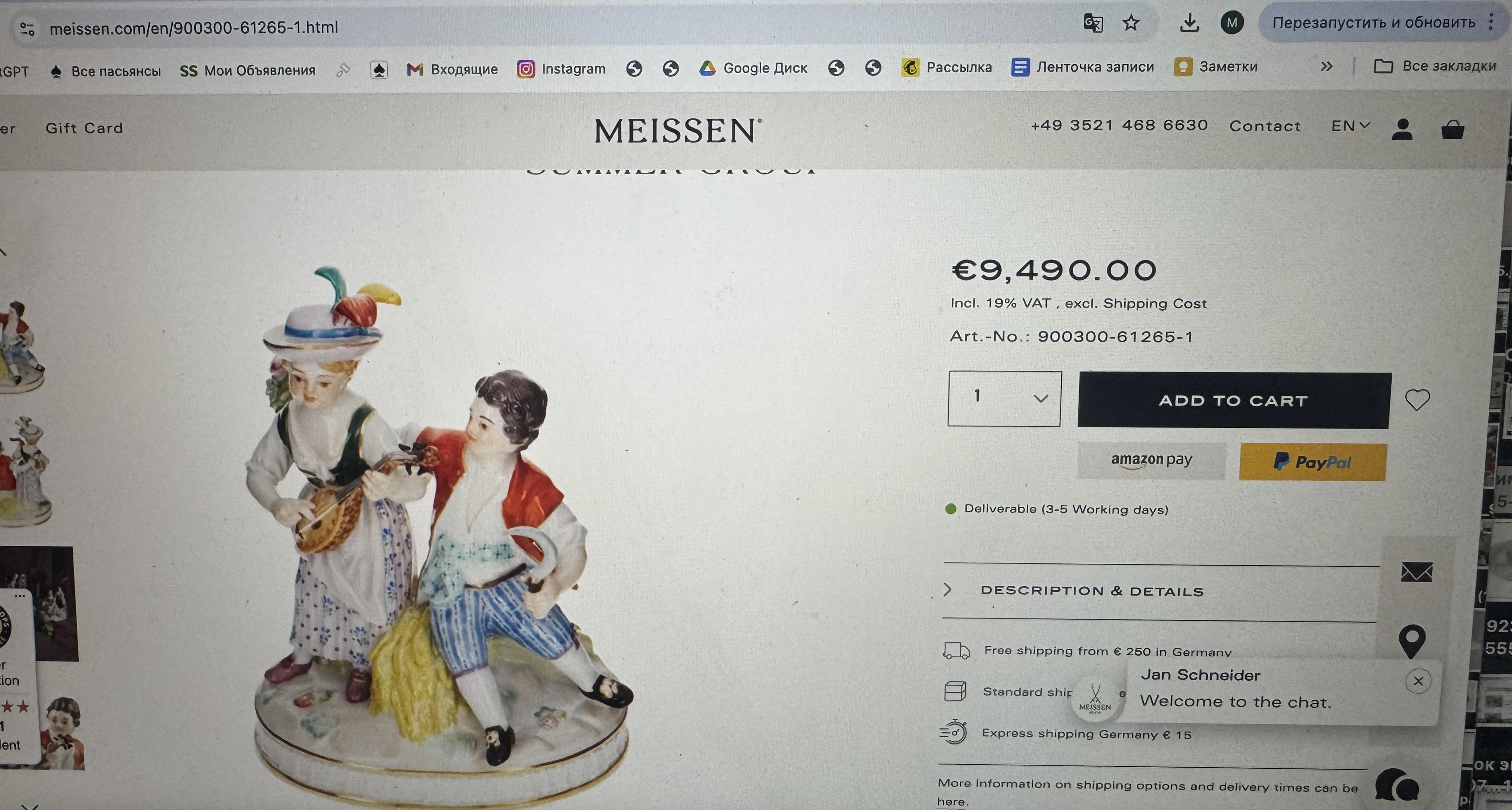Click the store locator pin icon
Screen dimensions: 1512x810
[x=1412, y=641]
